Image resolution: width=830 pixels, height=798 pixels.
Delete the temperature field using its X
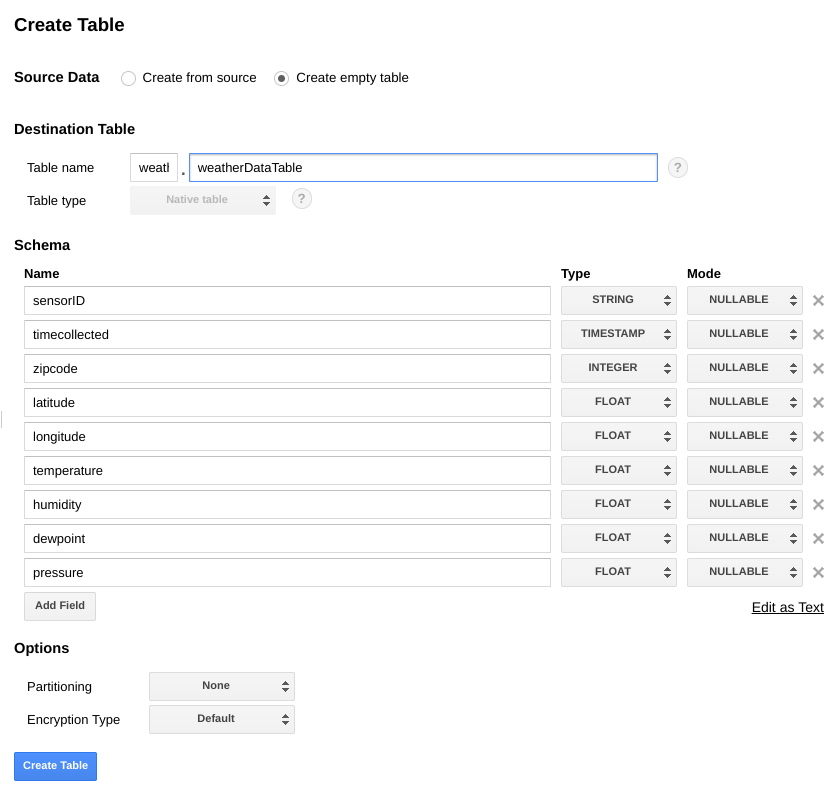(x=817, y=470)
